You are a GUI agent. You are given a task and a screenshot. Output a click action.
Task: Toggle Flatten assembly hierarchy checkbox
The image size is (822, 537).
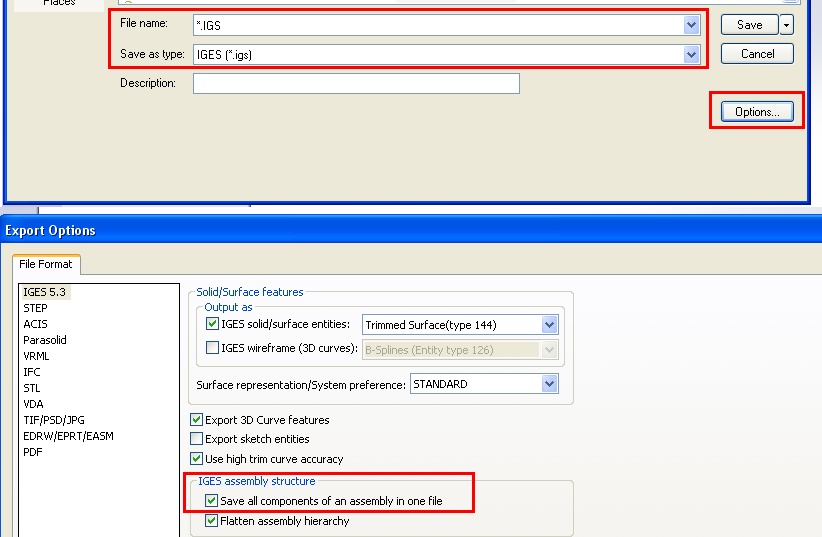211,521
